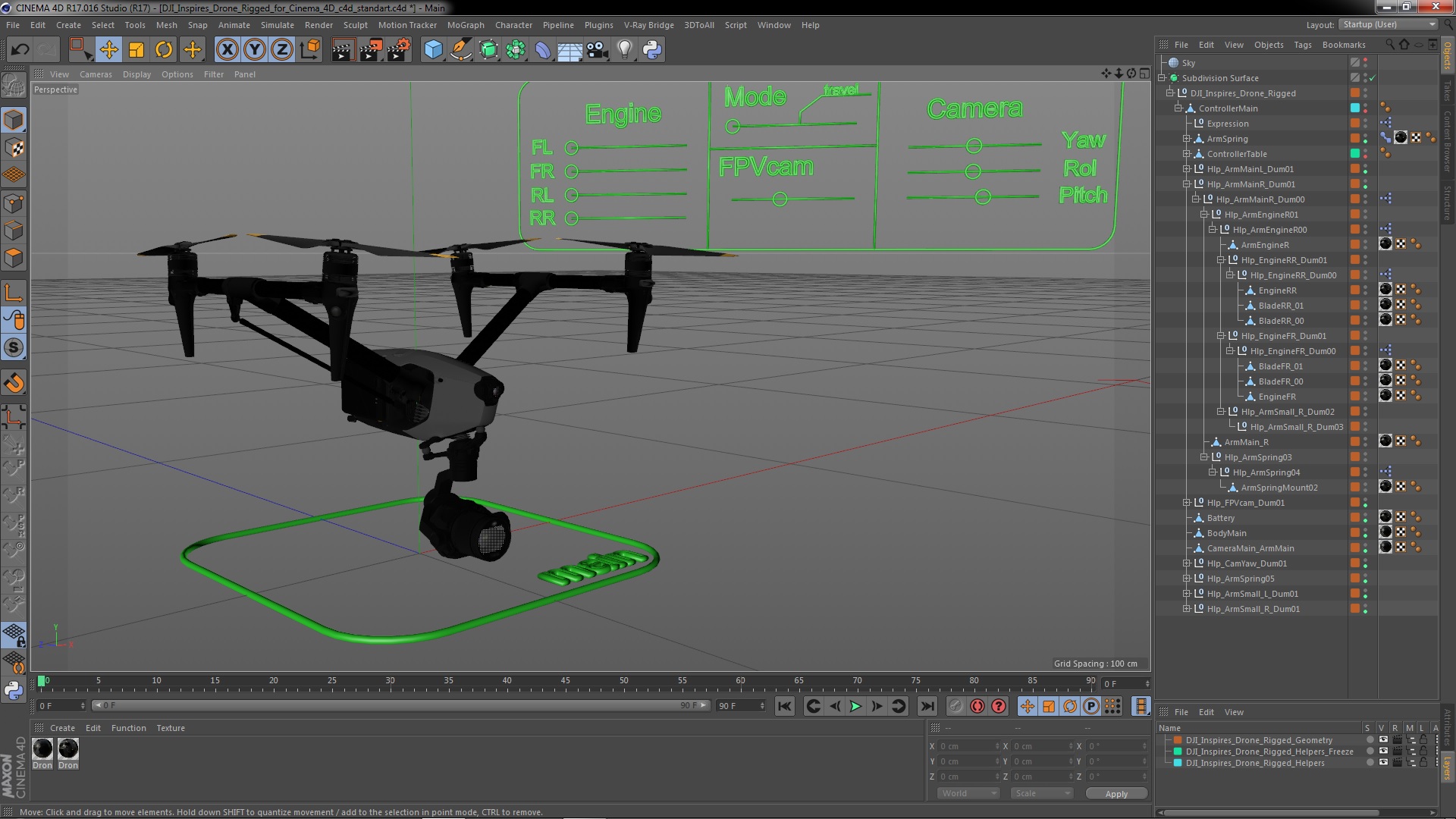Click cyan layer swatch of ControllerMain object
This screenshot has width=1456, height=819.
click(x=1355, y=108)
